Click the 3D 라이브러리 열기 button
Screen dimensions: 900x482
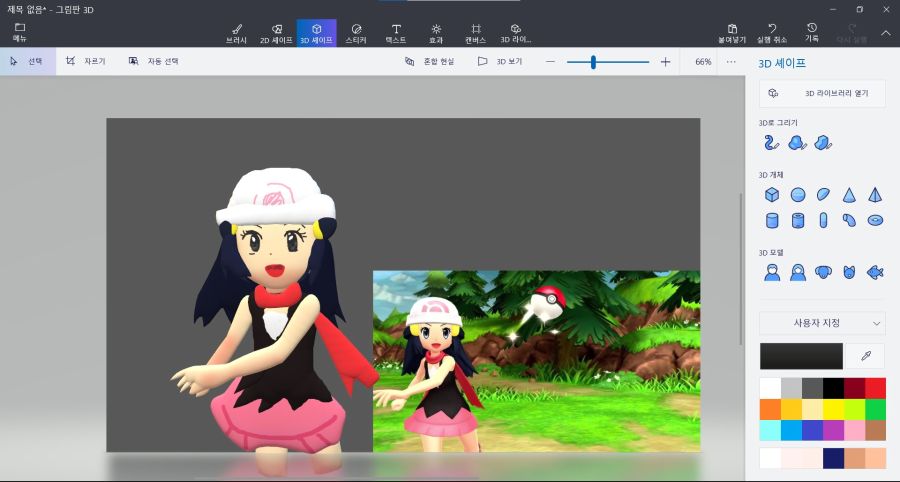(x=822, y=93)
